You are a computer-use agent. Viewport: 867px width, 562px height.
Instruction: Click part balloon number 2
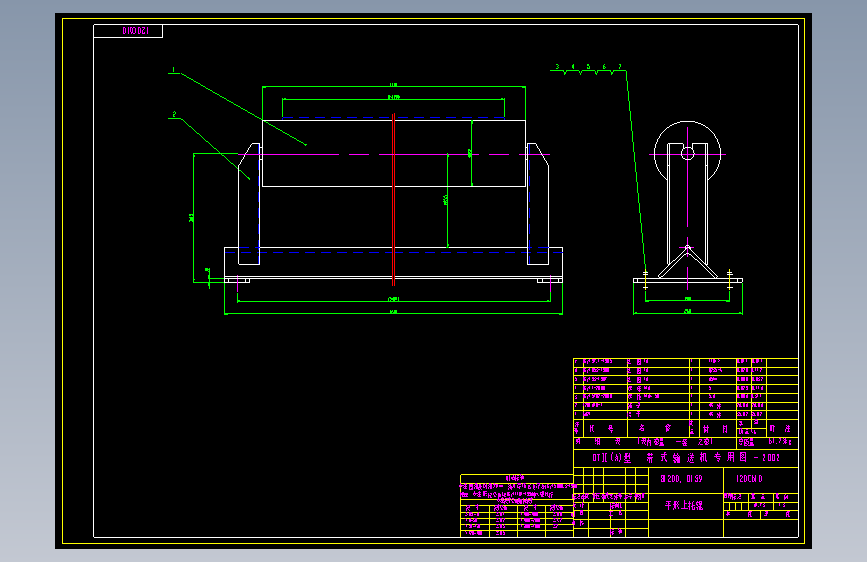click(174, 114)
